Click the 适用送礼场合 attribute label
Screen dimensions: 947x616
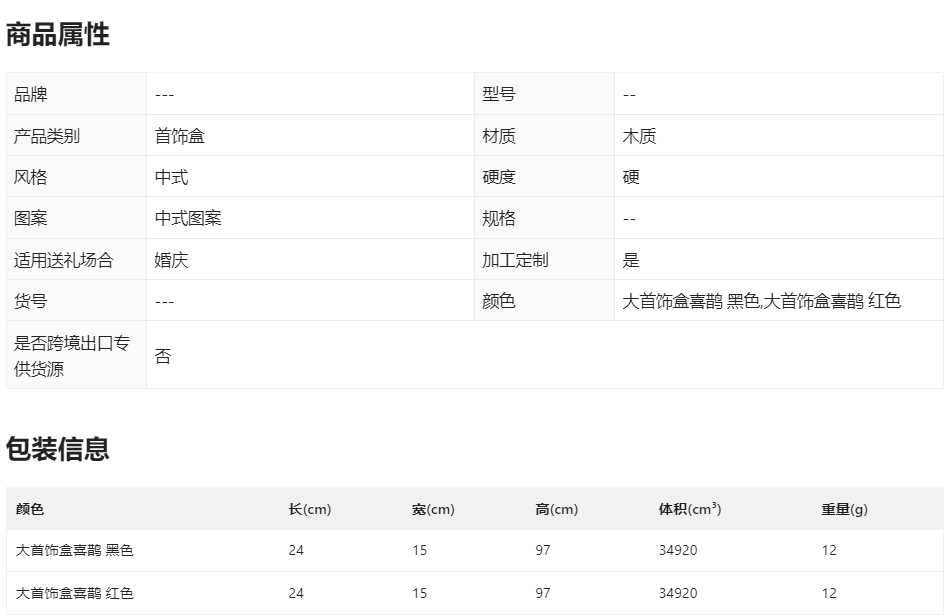point(64,260)
